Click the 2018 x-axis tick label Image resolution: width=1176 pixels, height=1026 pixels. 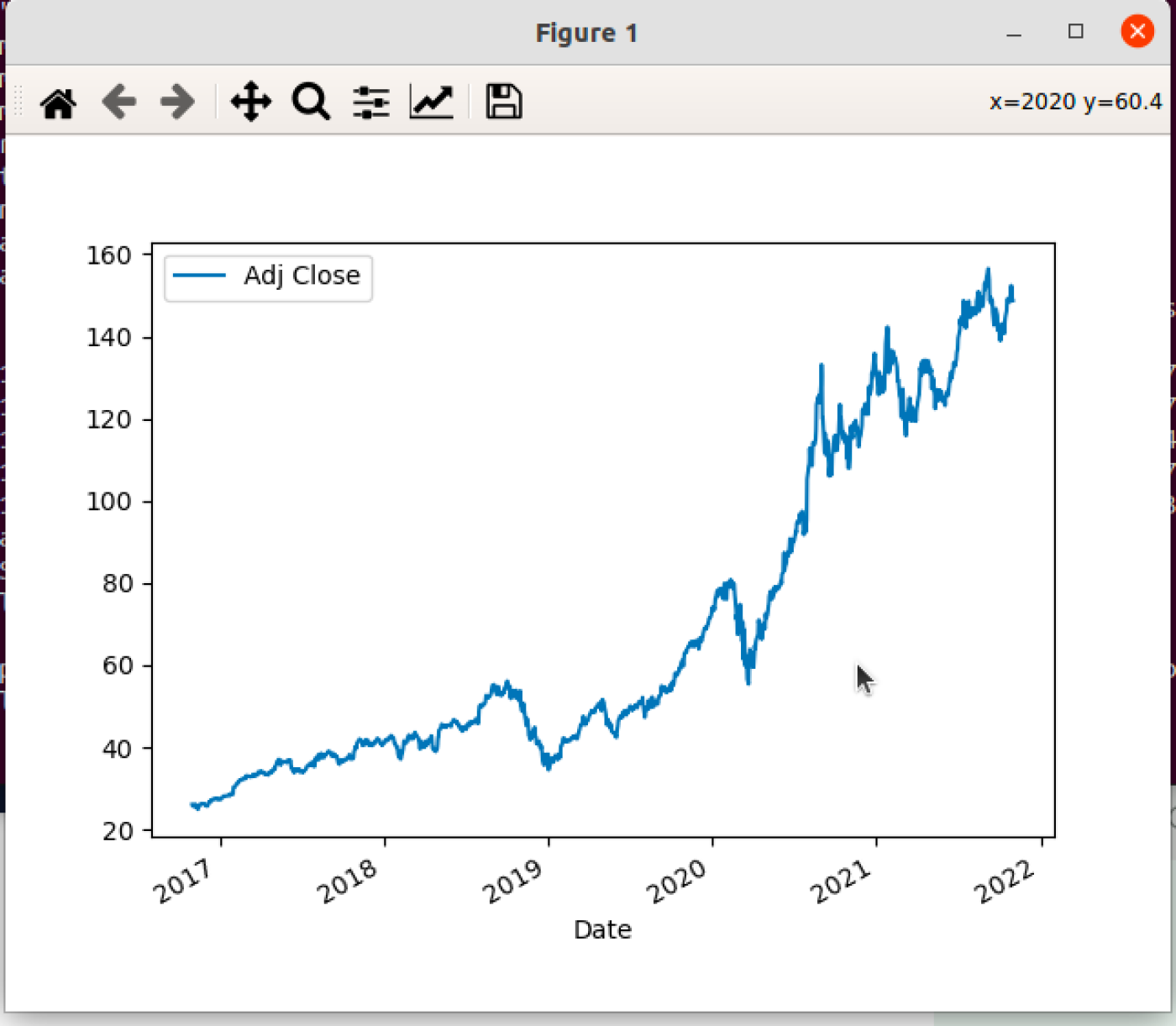(x=347, y=881)
